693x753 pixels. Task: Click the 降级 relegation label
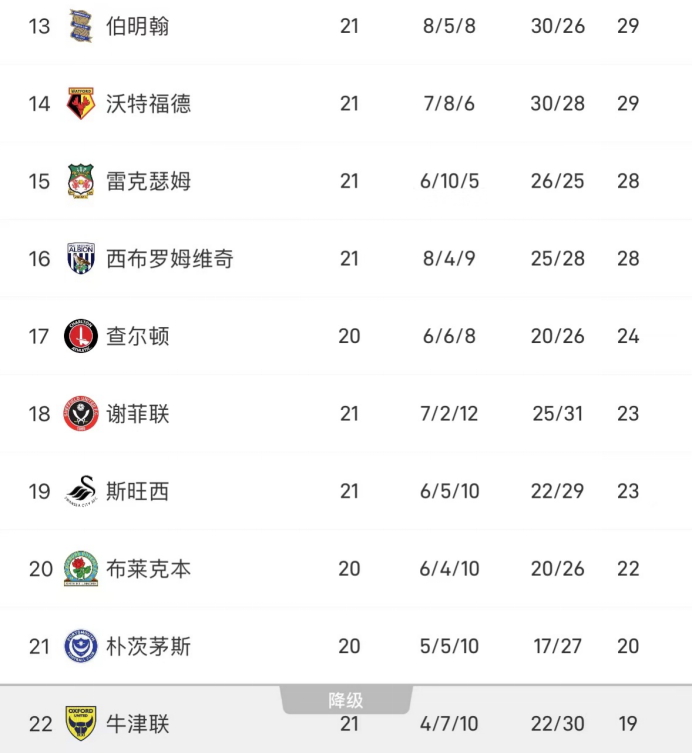346,701
